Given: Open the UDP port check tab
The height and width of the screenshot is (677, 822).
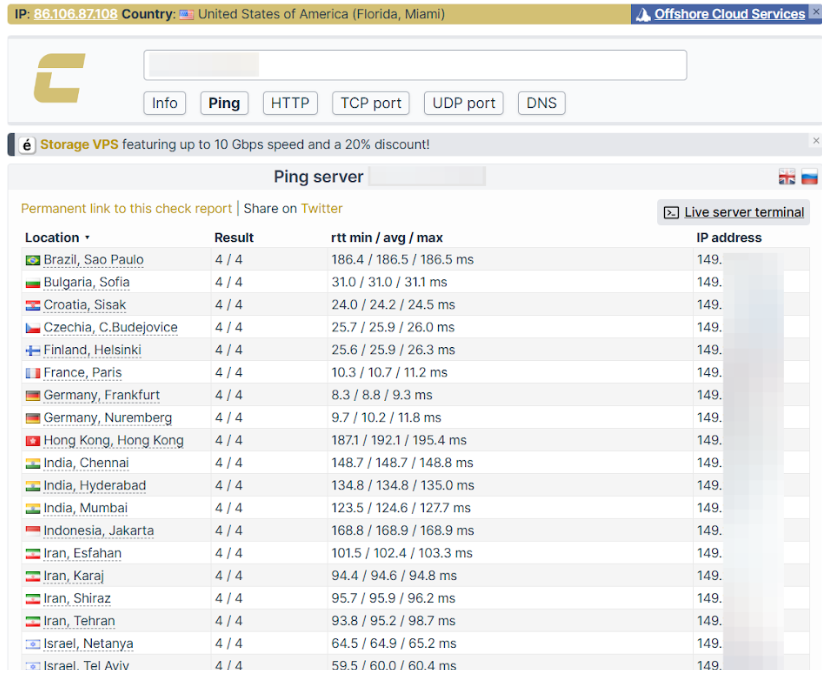Looking at the screenshot, I should (463, 103).
